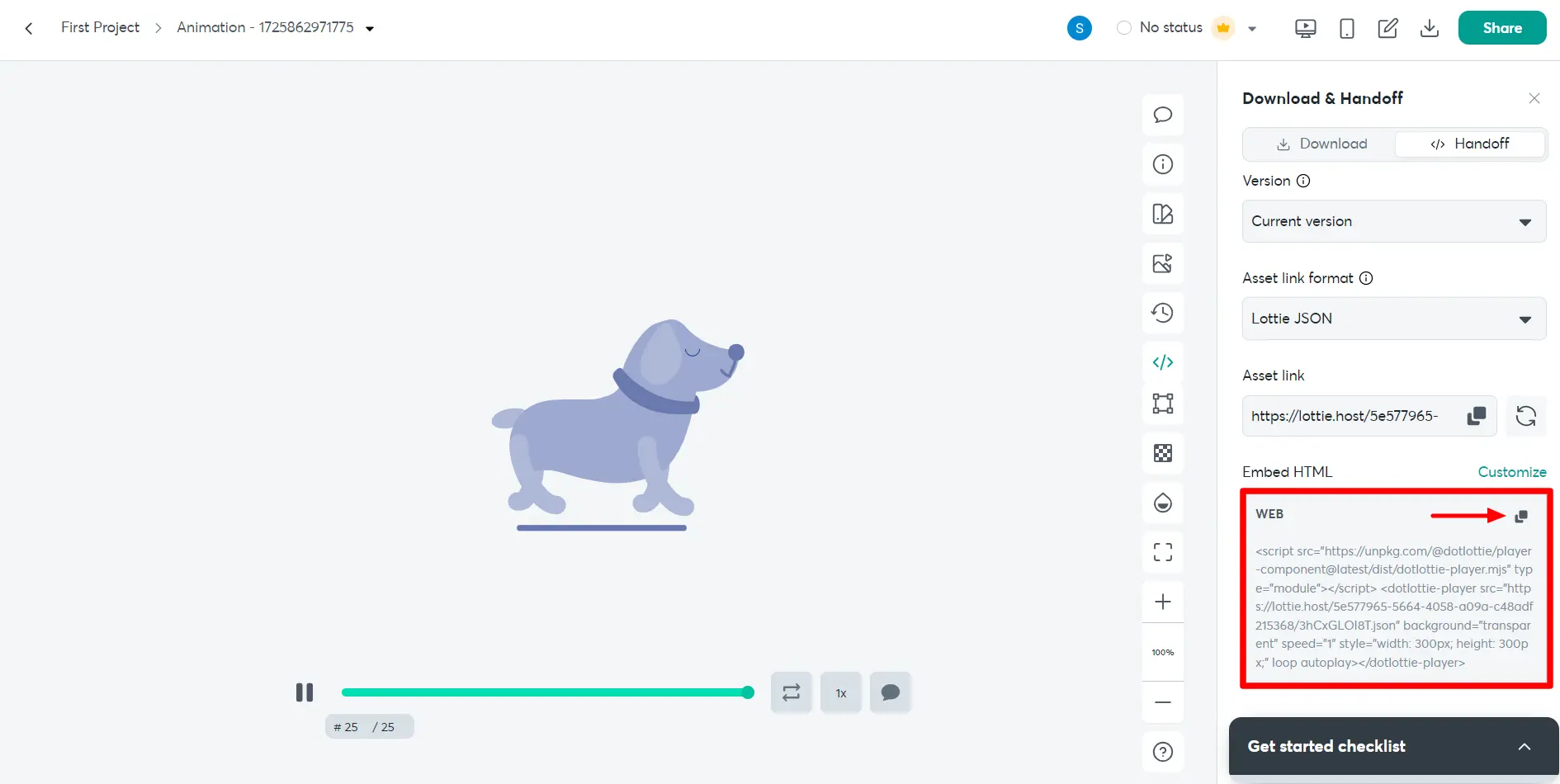Click the download arrow icon in header
The image size is (1560, 784).
[x=1429, y=28]
